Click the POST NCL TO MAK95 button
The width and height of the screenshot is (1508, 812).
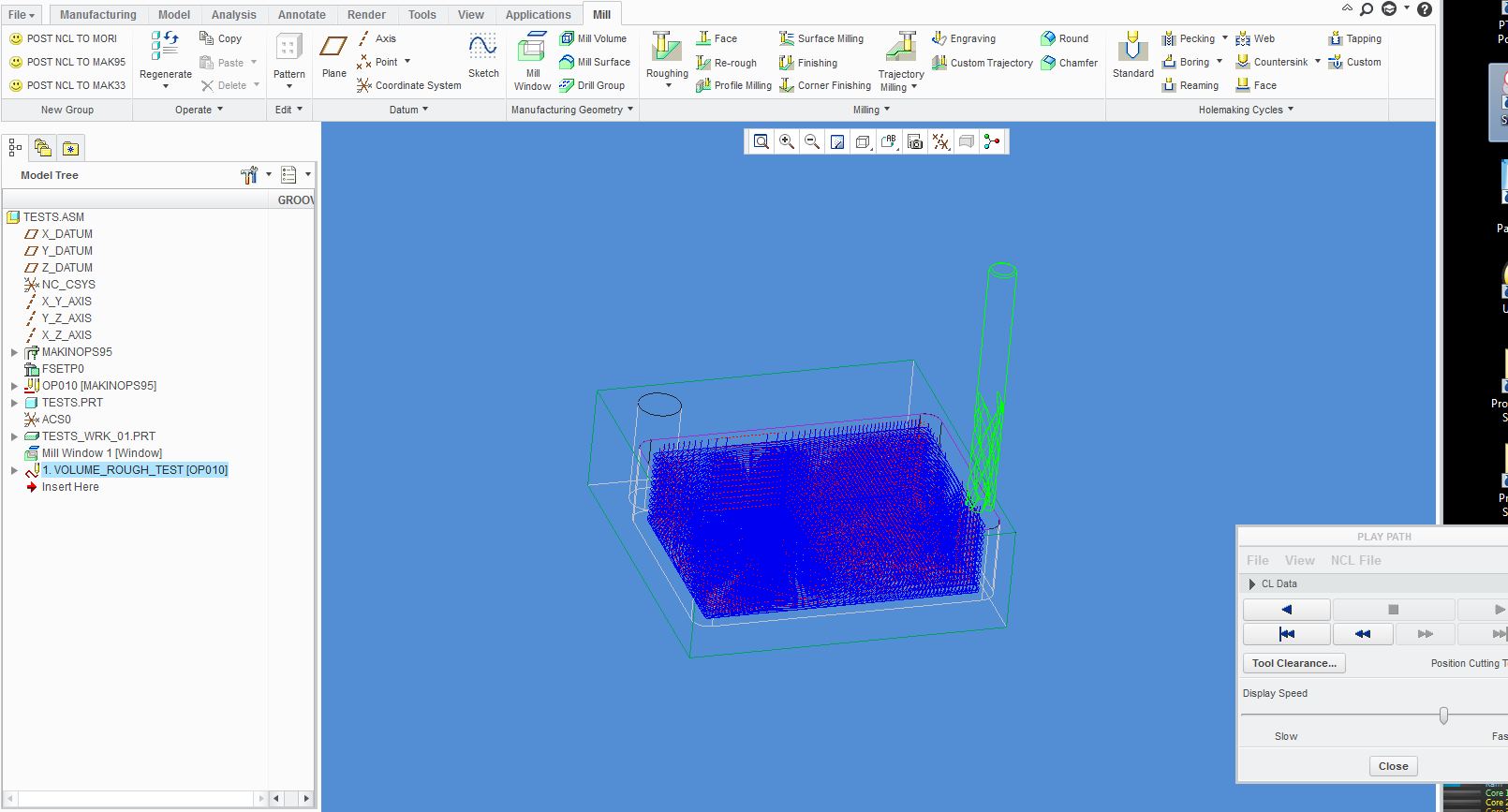(x=67, y=62)
